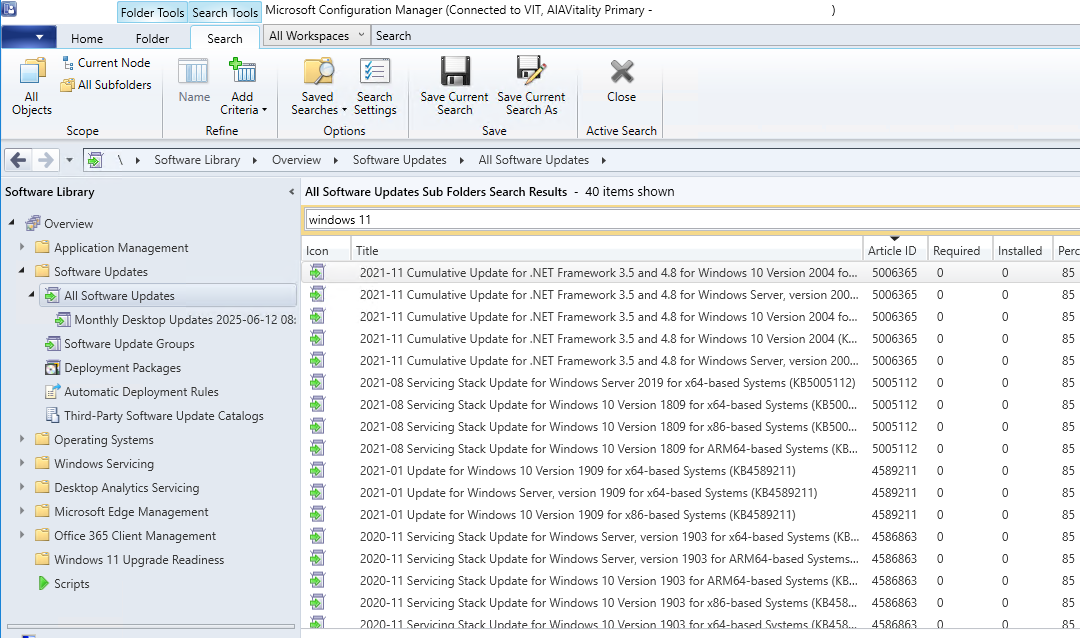1080x638 pixels.
Task: Open the Add Criteria button
Action: (242, 86)
